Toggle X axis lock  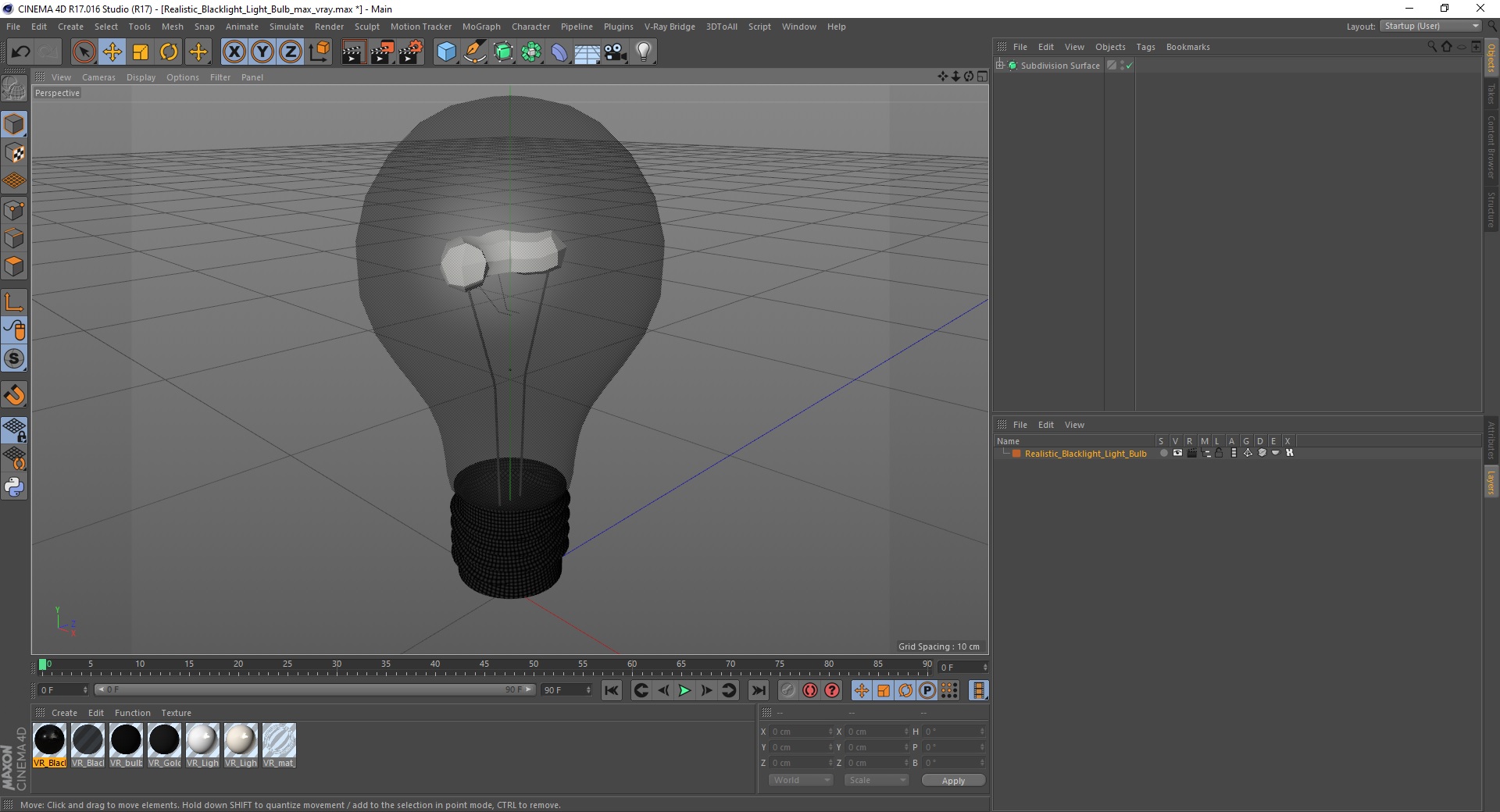(x=234, y=52)
